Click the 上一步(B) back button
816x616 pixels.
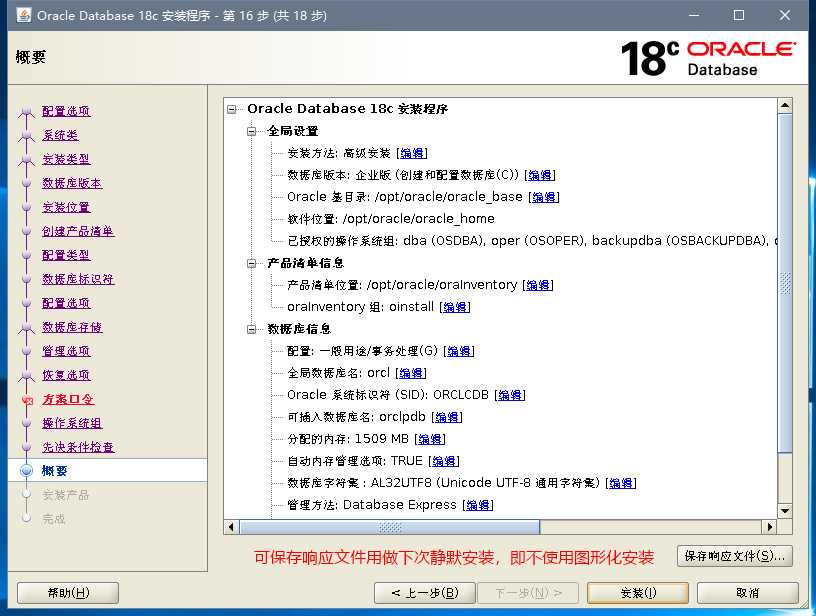click(x=425, y=593)
